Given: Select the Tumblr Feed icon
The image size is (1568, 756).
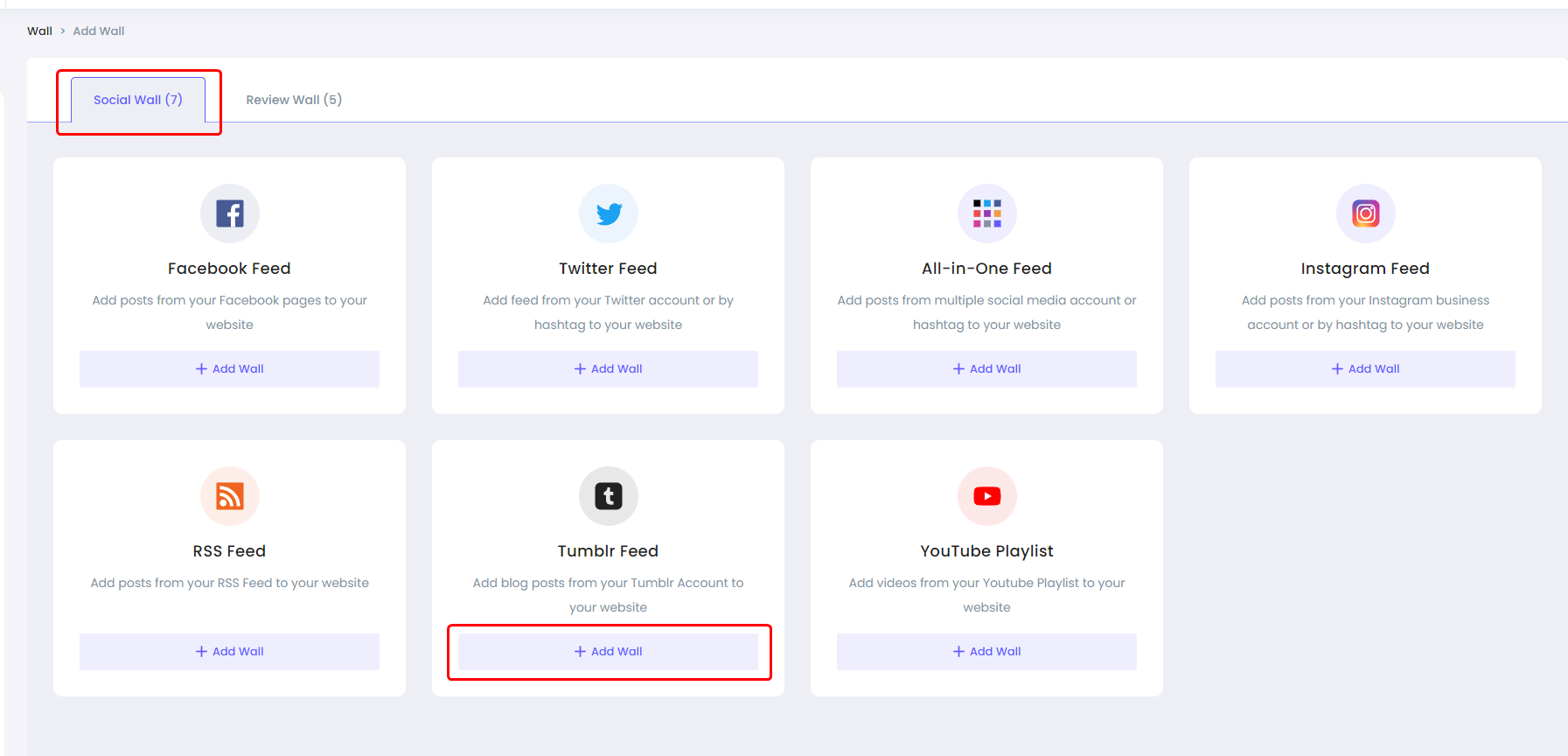Looking at the screenshot, I should (608, 496).
